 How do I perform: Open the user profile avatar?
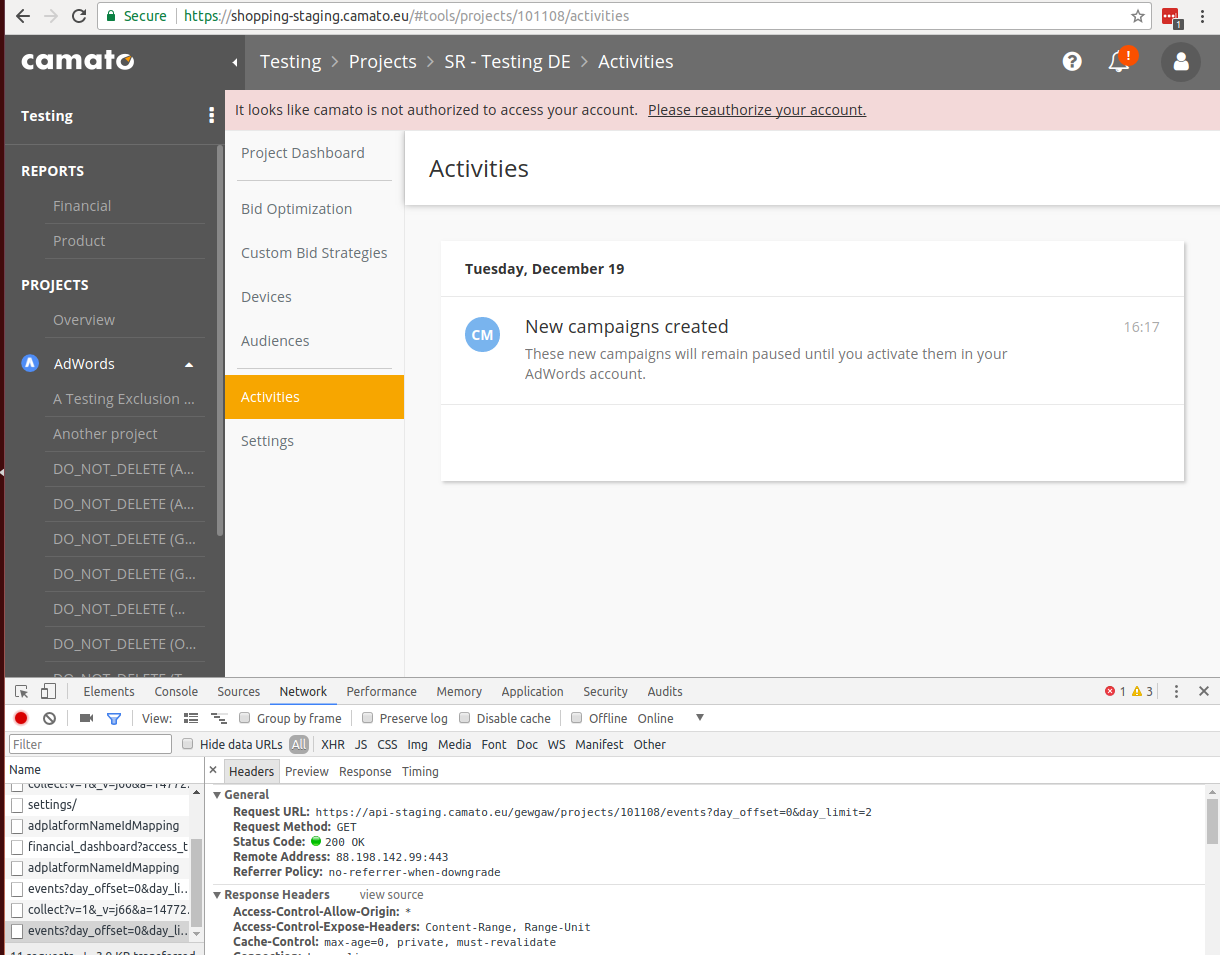coord(1181,62)
